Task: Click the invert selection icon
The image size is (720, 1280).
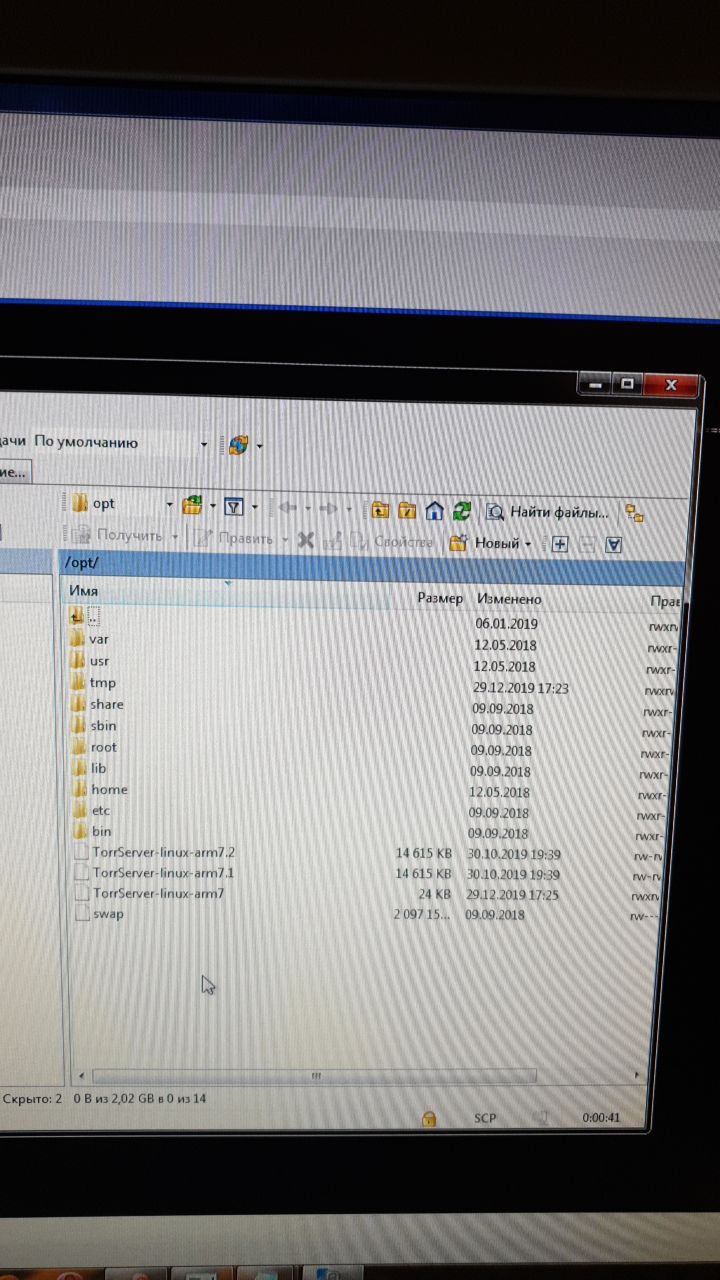Action: [x=614, y=544]
